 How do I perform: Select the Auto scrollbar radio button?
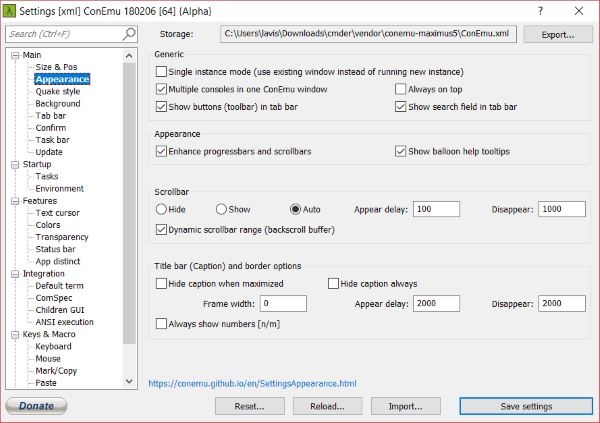click(x=295, y=209)
